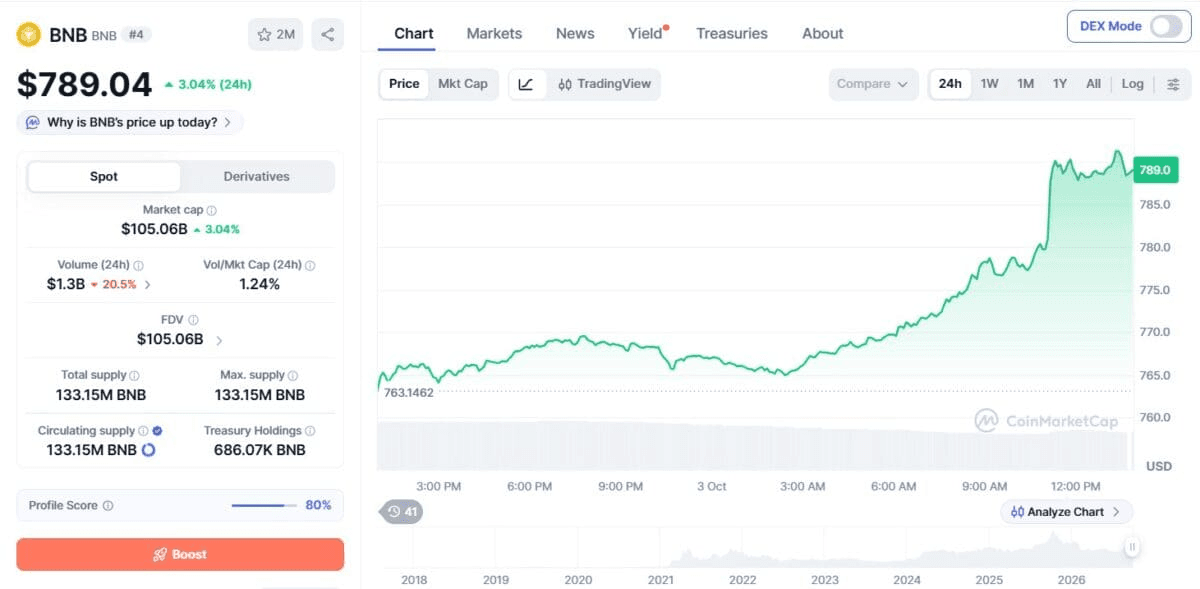This screenshot has width=1200, height=589.
Task: Enable Log scale on the chart
Action: [x=1132, y=84]
